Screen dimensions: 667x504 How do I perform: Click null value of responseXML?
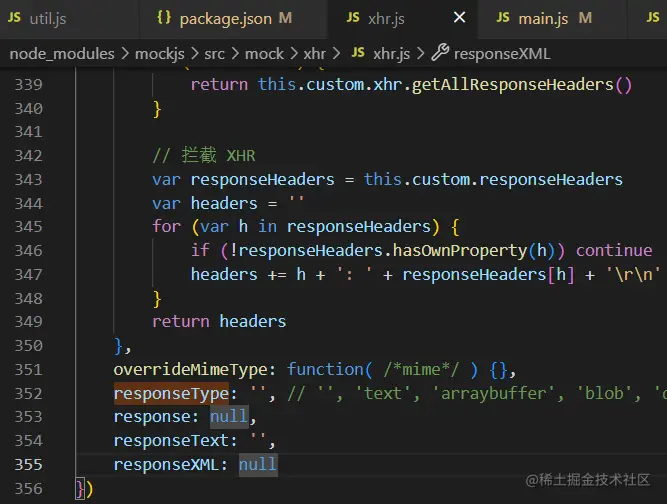pos(258,464)
